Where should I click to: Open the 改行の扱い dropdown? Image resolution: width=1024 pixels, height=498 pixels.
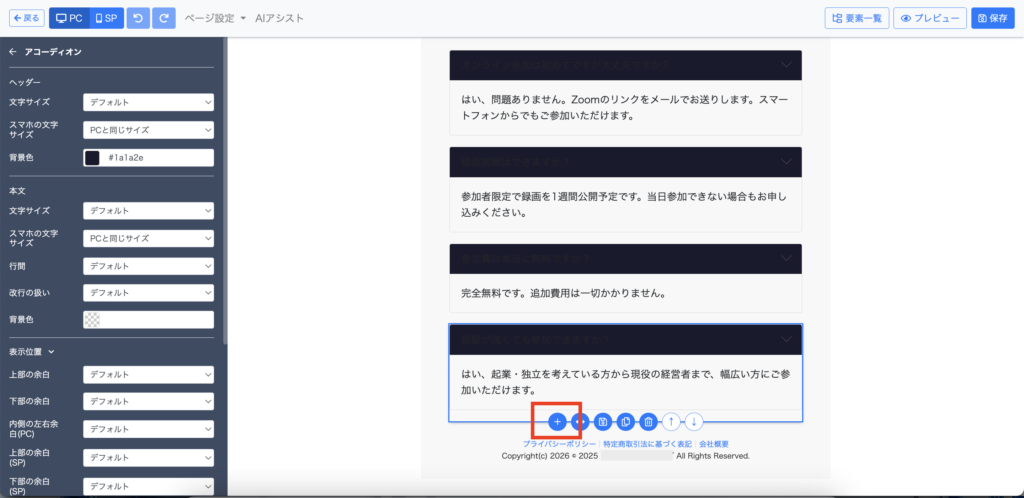148,292
